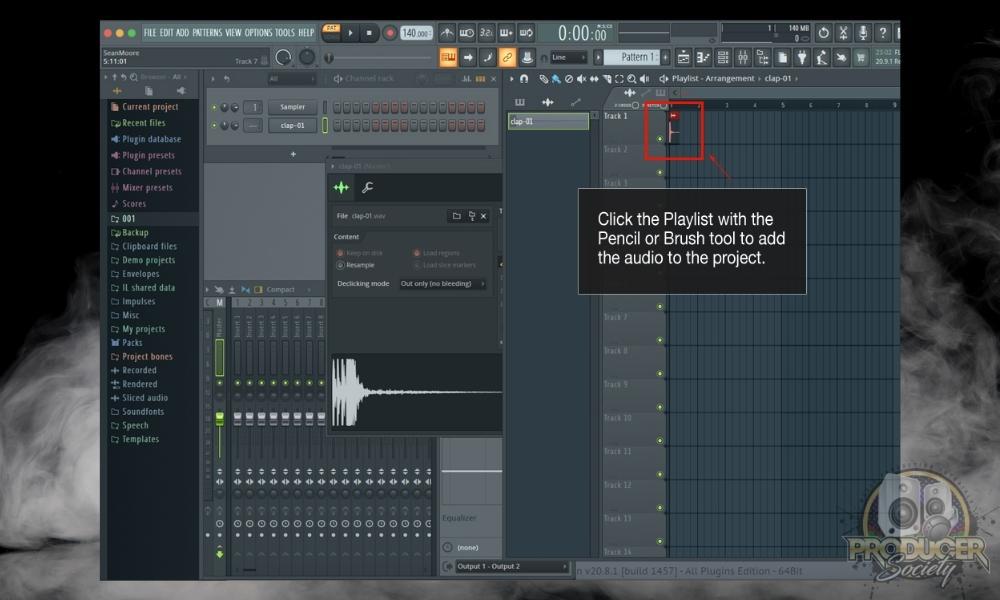The height and width of the screenshot is (600, 1000).
Task: Click the Mixer icon in the top toolbar
Action: (744, 57)
